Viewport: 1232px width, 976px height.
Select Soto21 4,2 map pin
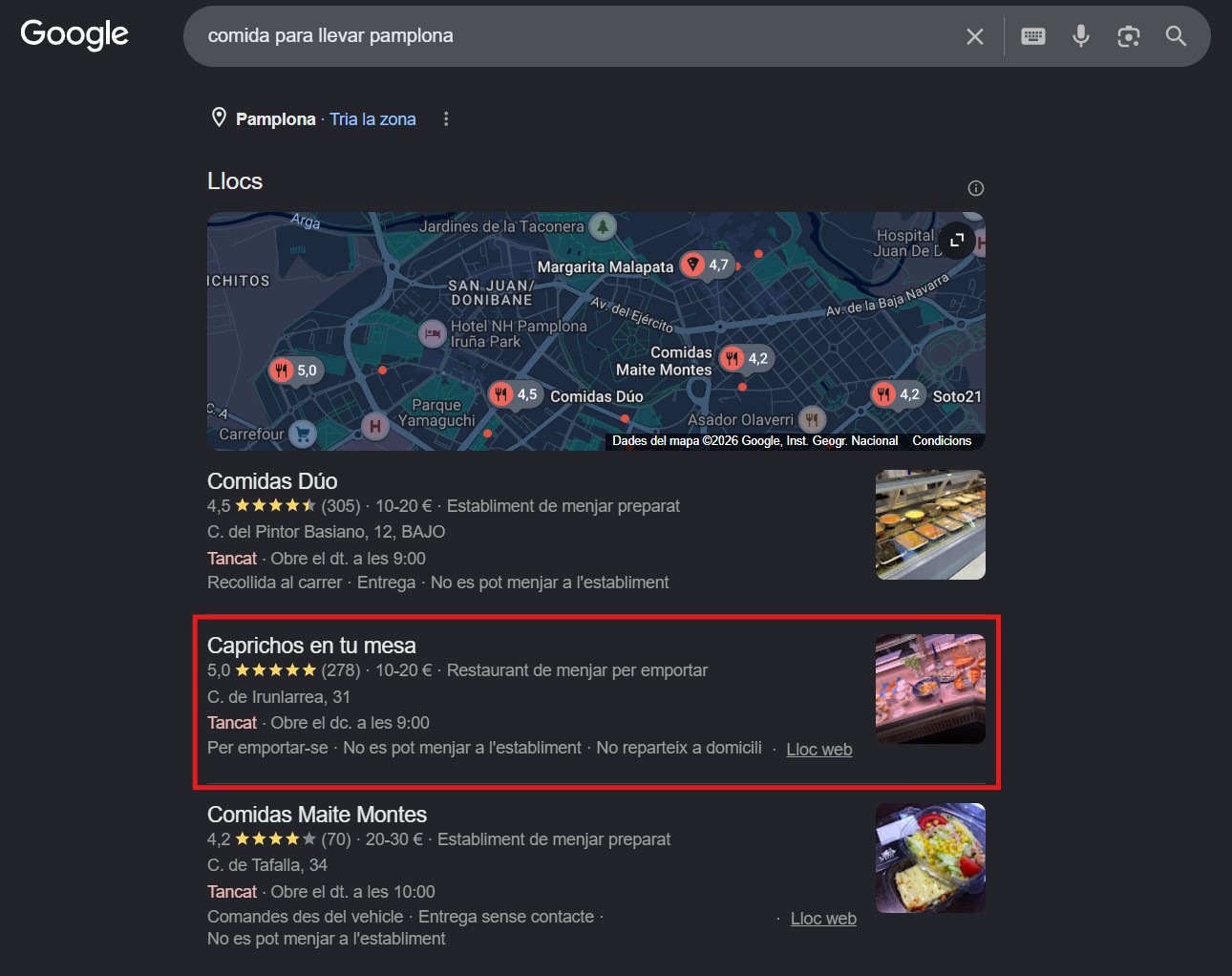(x=897, y=394)
